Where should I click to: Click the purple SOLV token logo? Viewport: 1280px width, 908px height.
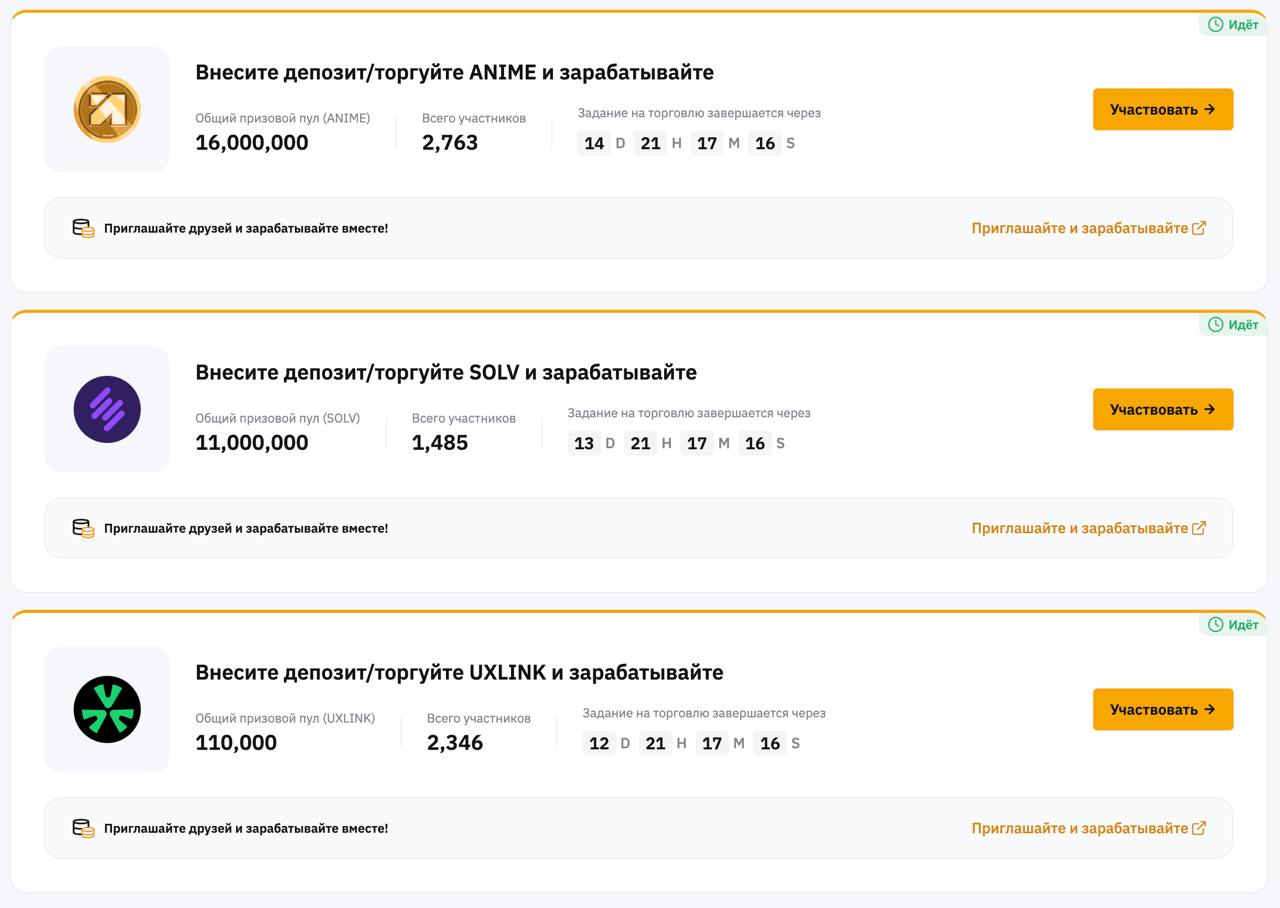[x=107, y=409]
